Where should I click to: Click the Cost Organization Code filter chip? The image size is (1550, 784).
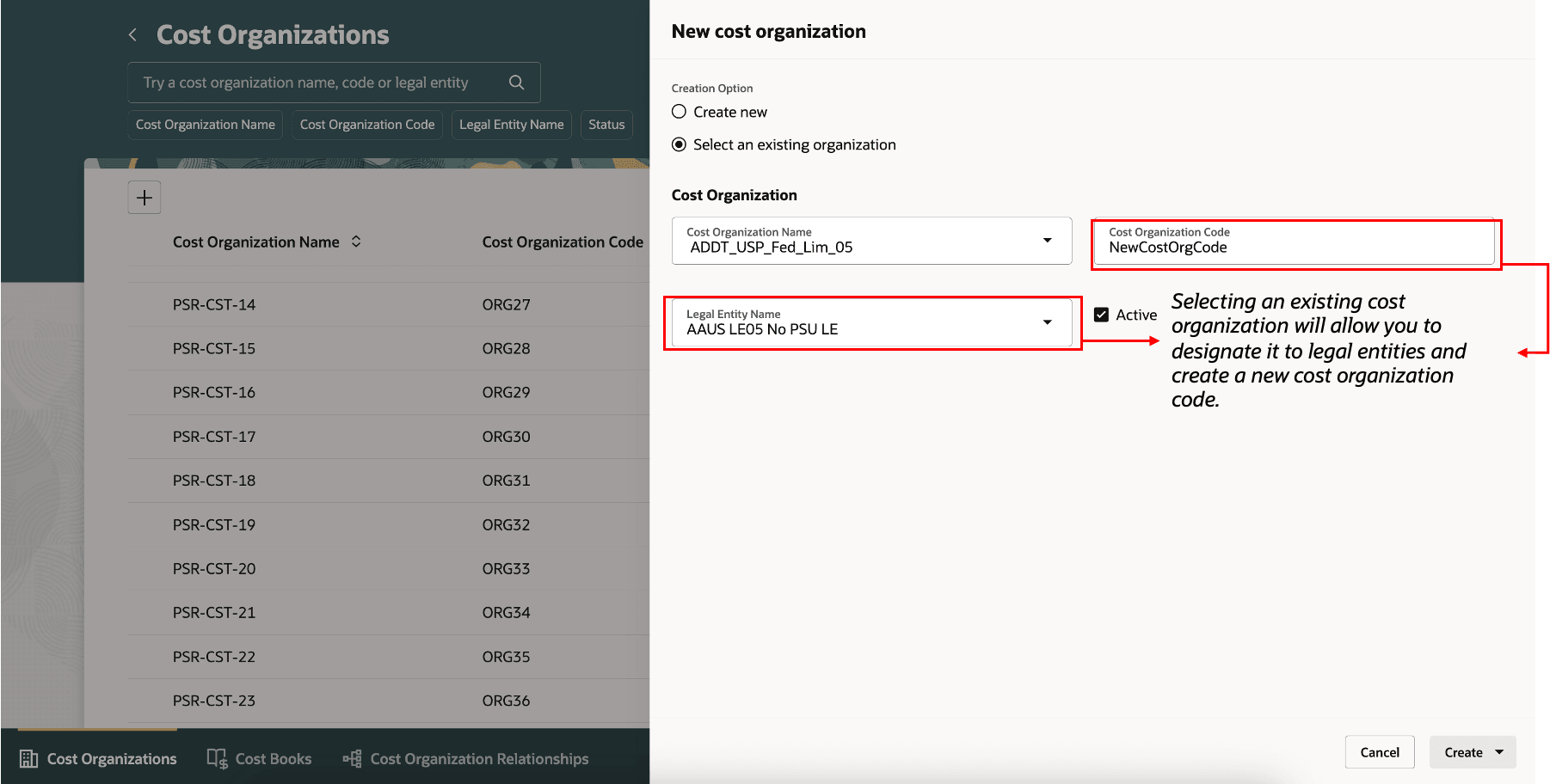366,124
